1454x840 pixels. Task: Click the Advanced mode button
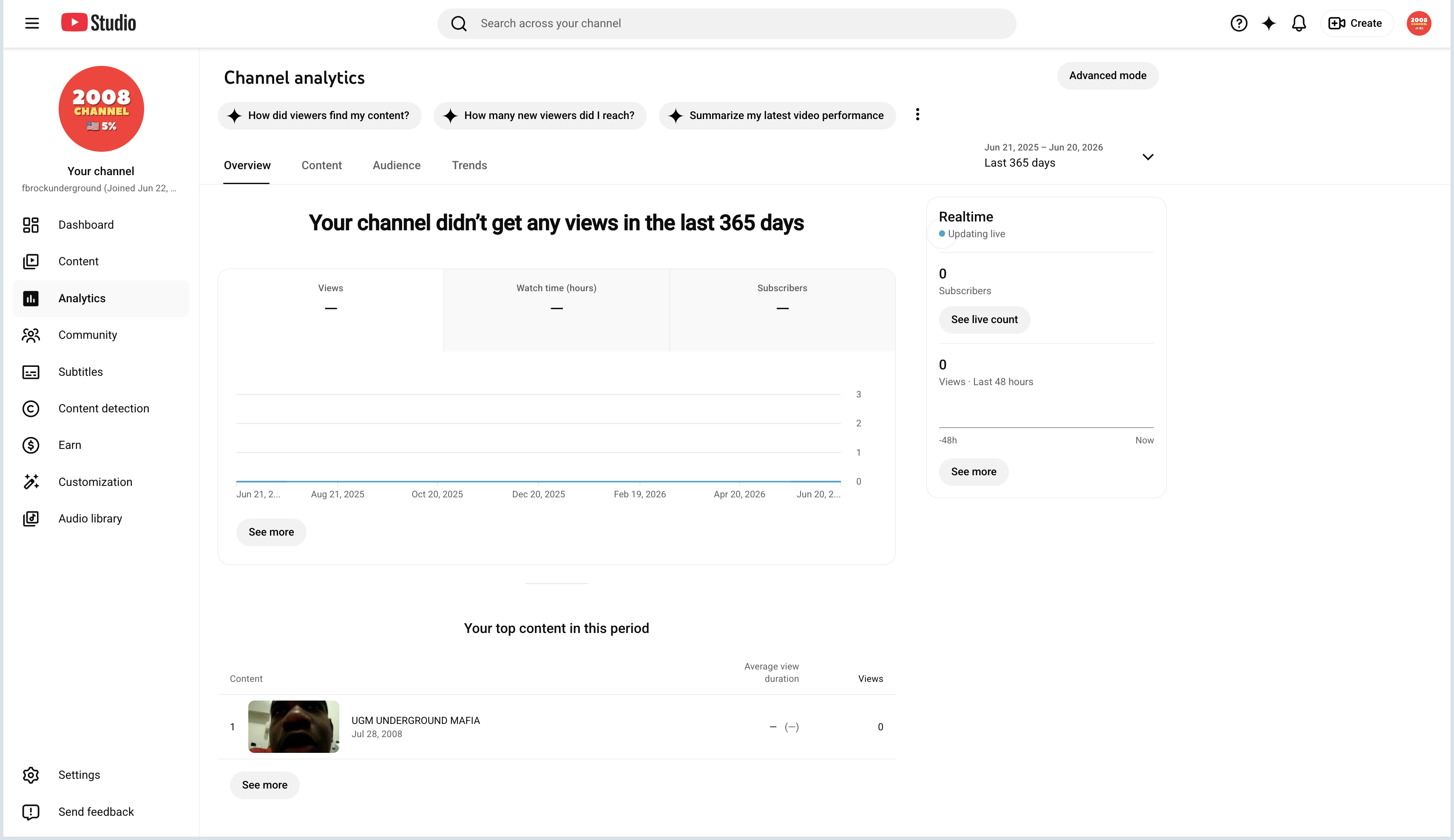1107,76
